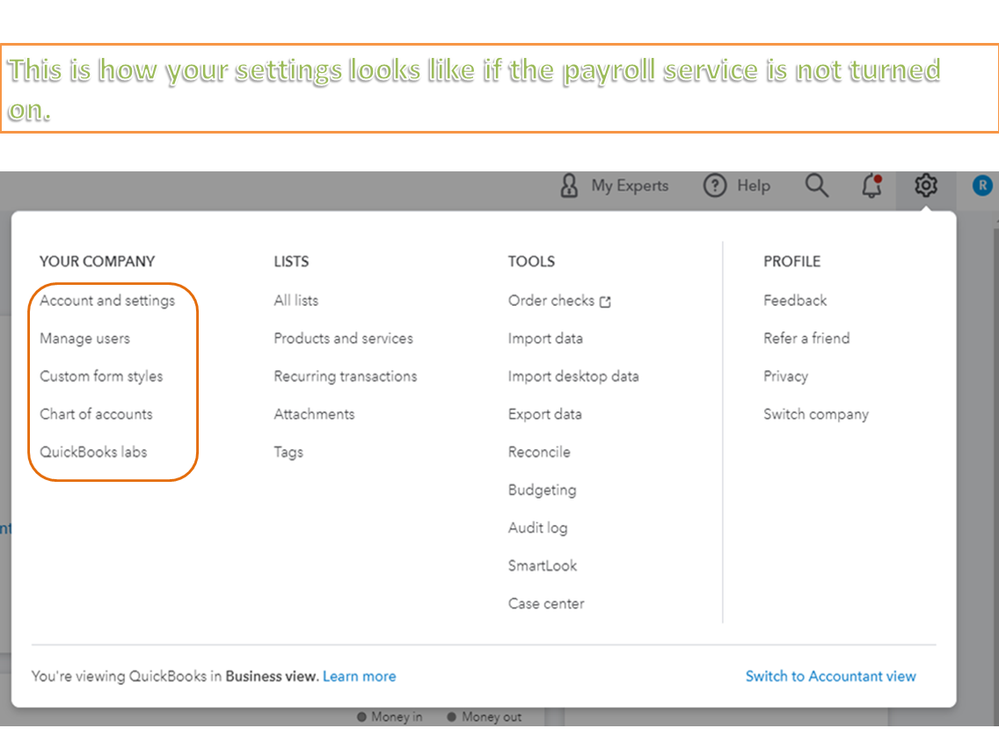Select Refer a friend
The width and height of the screenshot is (999, 749).
pyautogui.click(x=807, y=338)
